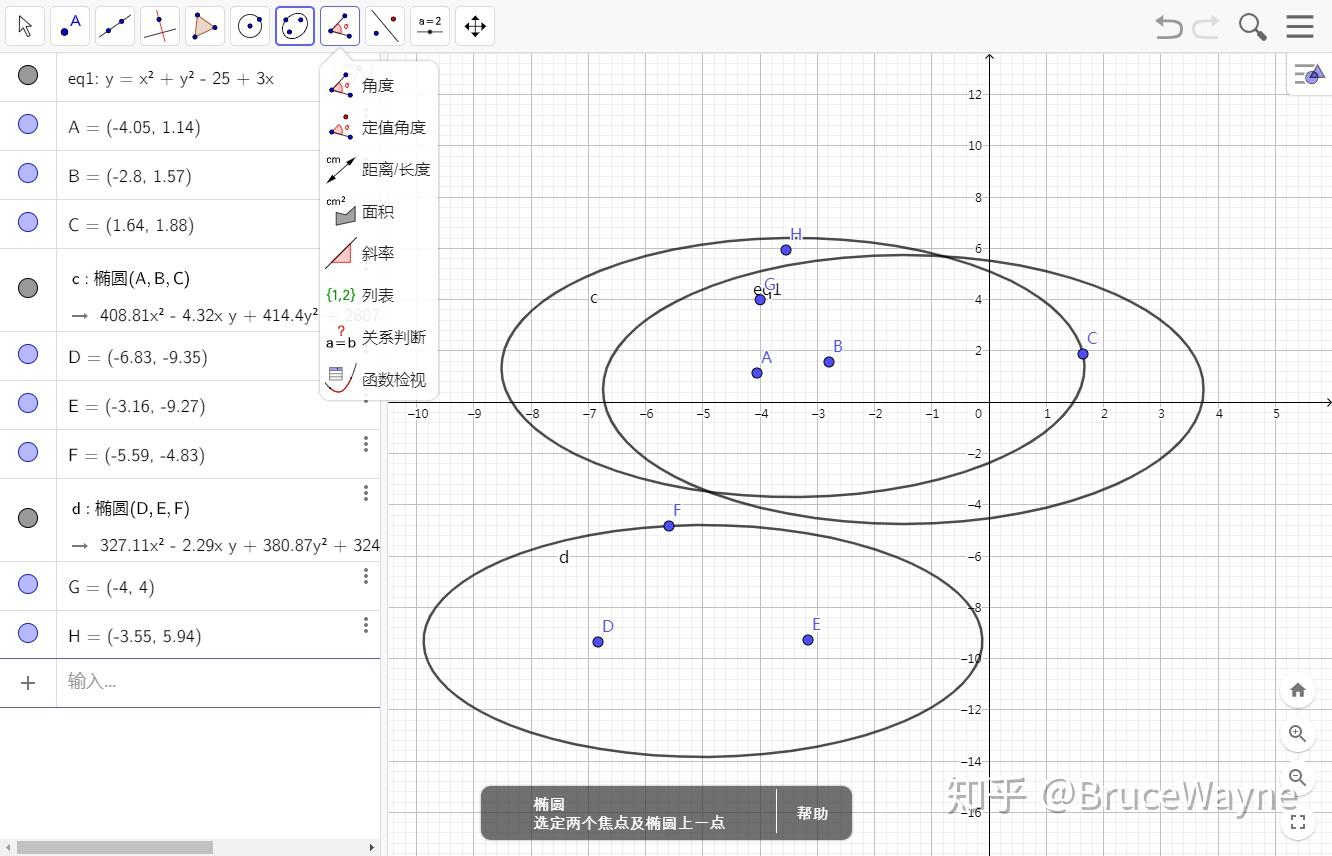Click the 帮助 help button
1332x856 pixels.
pos(813,813)
